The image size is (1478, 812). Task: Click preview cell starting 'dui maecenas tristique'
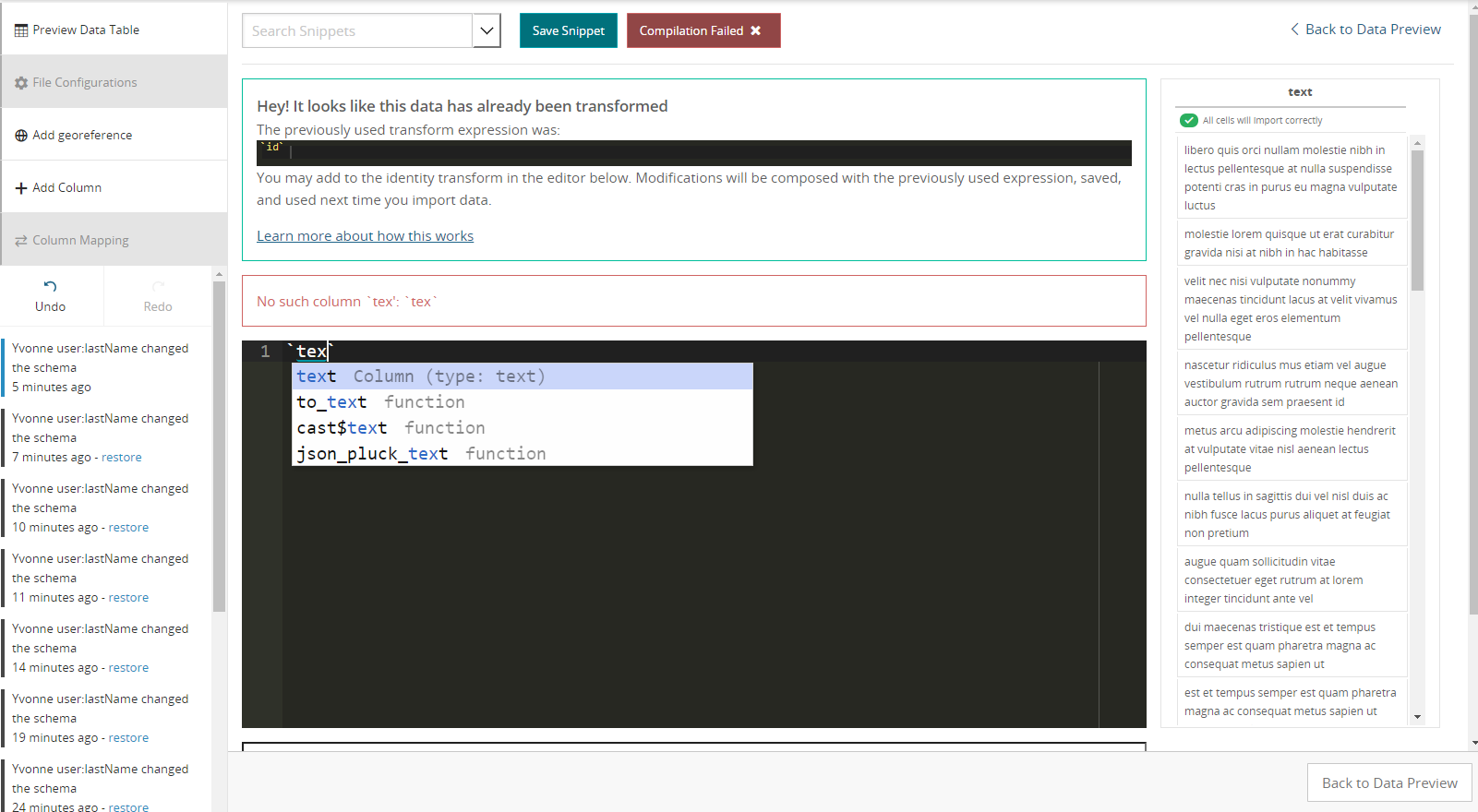pyautogui.click(x=1292, y=646)
